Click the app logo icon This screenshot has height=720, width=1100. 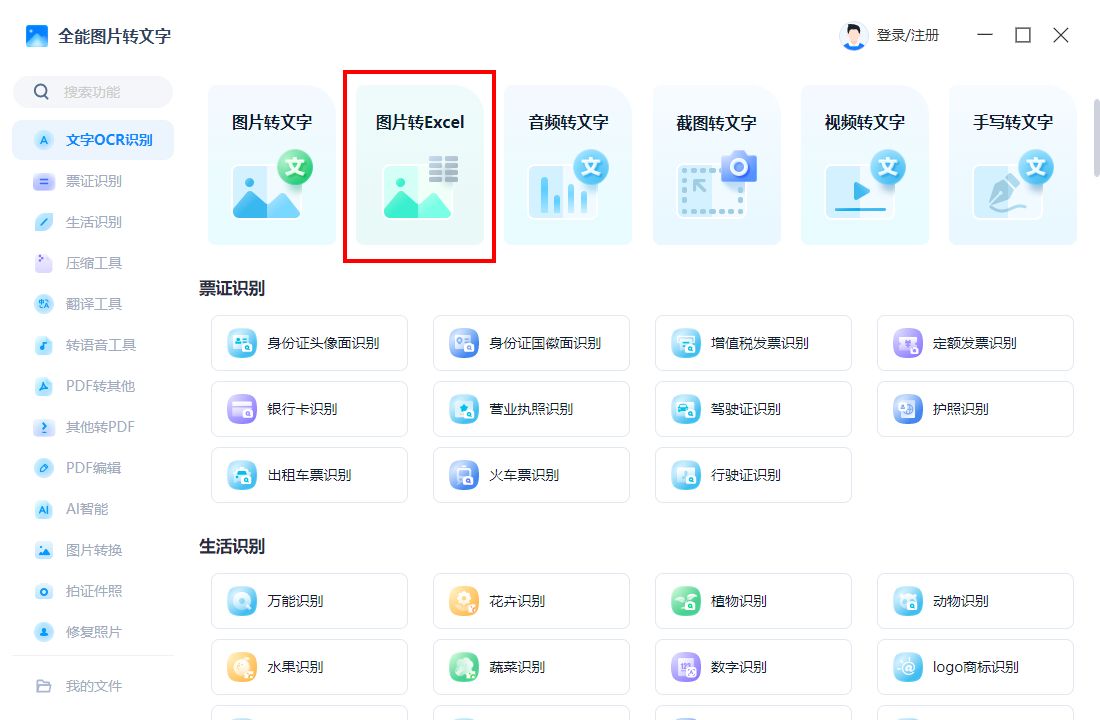point(37,36)
